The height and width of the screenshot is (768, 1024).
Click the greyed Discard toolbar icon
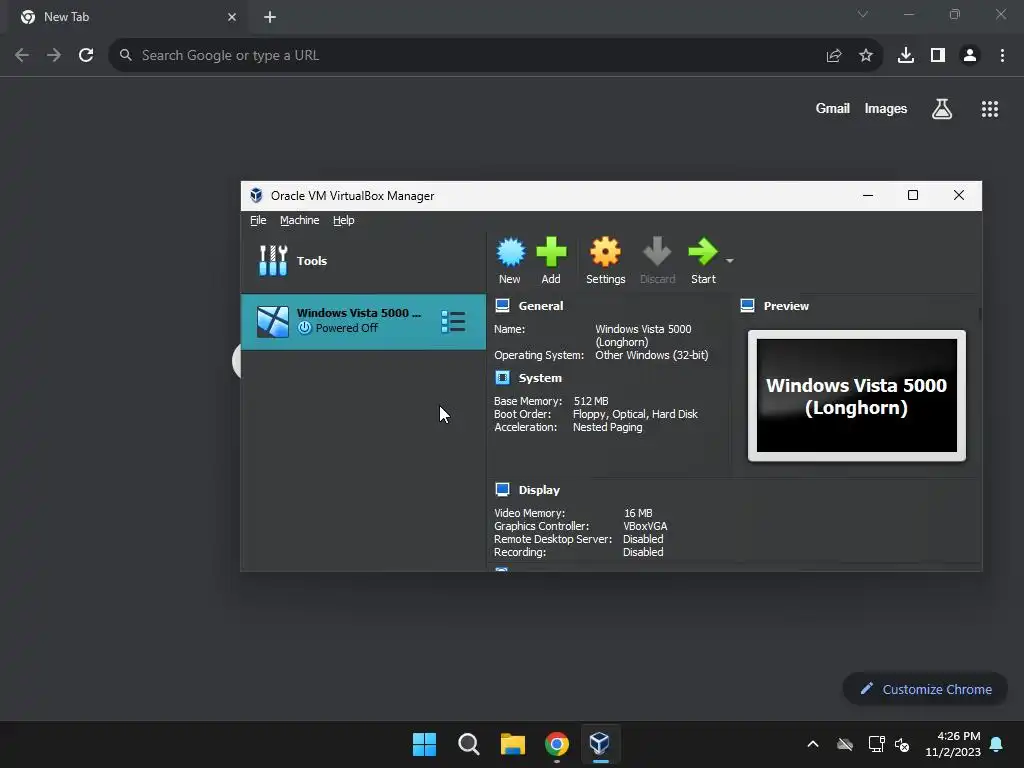[x=657, y=252]
